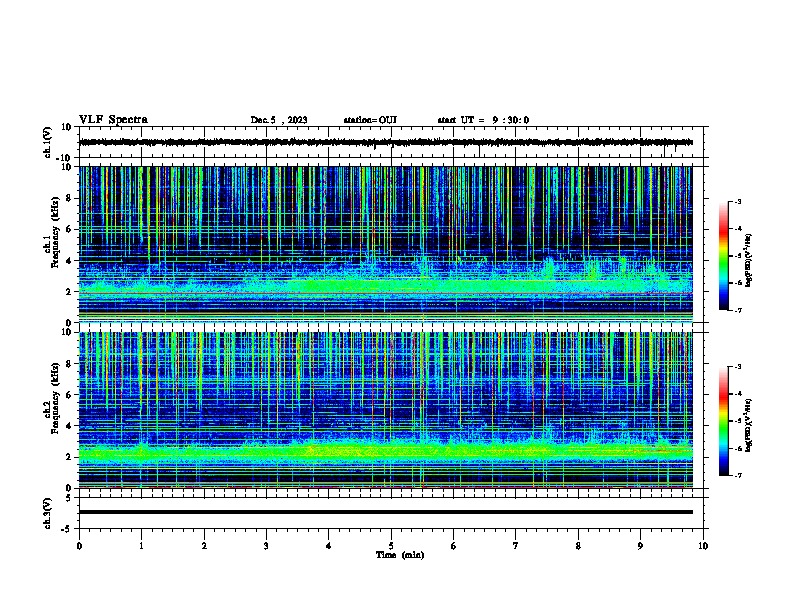This screenshot has width=792, height=612.
Task: Click the "8" kHz tick of ch.1 spectrogram
Action: [x=69, y=198]
